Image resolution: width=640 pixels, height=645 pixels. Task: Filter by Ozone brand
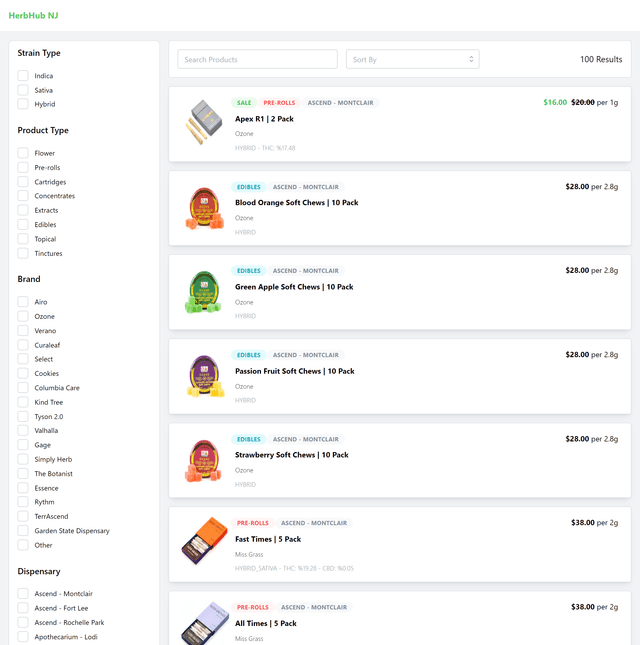coord(23,316)
